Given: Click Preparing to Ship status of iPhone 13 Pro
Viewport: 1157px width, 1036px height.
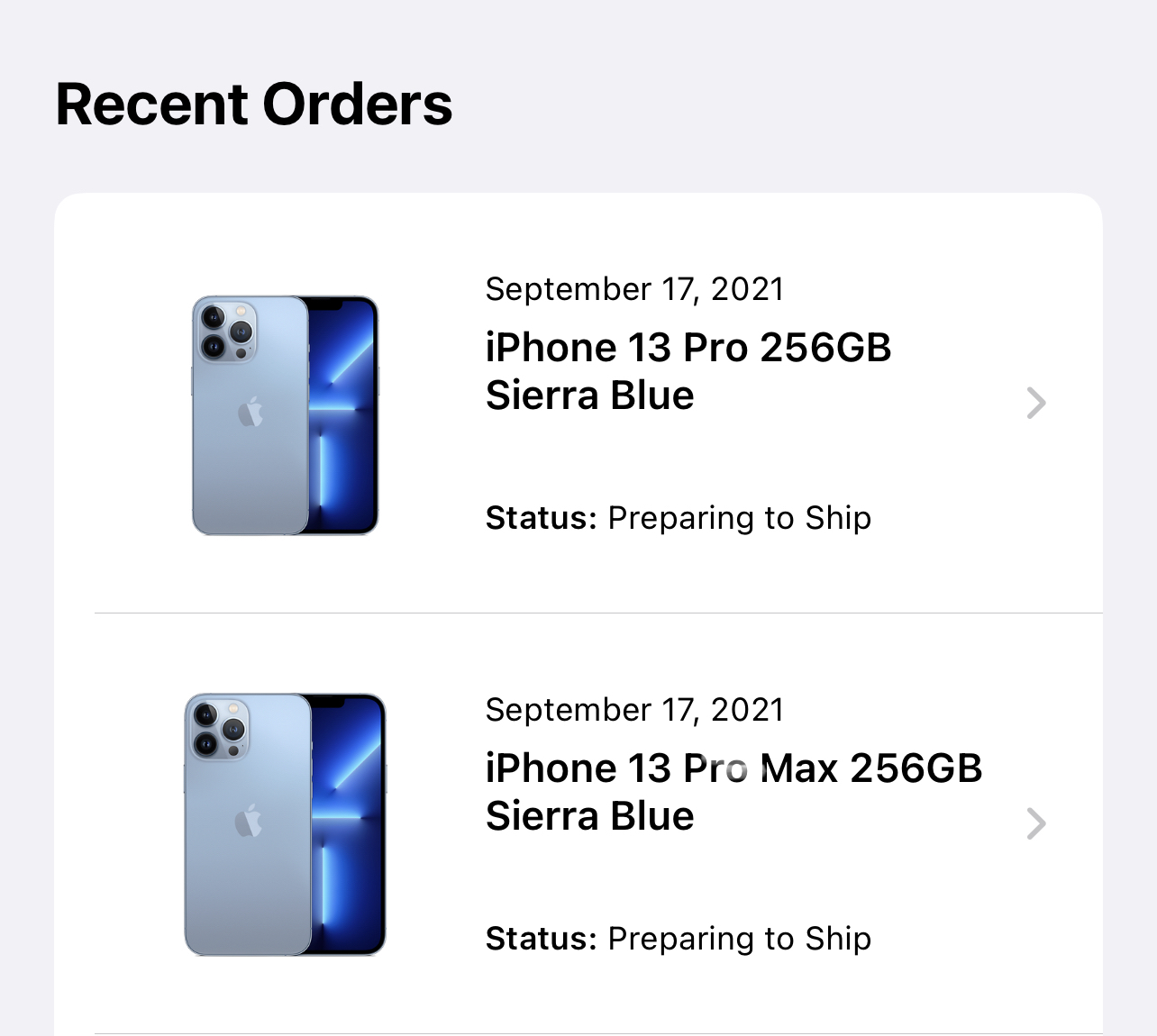Looking at the screenshot, I should 740,518.
